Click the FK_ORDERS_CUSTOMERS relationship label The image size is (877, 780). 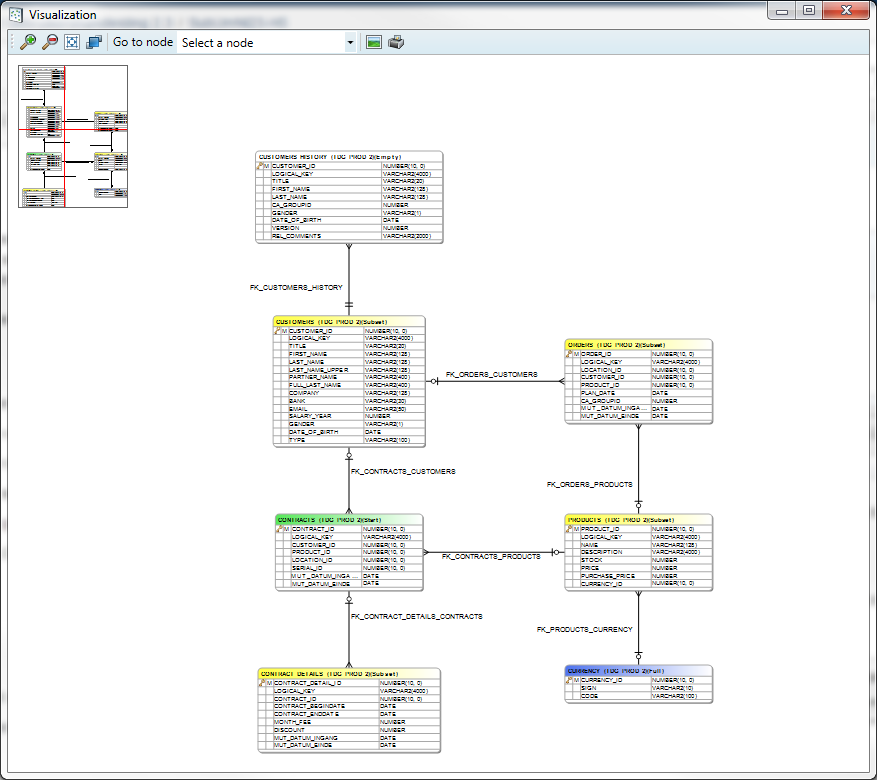coord(491,374)
